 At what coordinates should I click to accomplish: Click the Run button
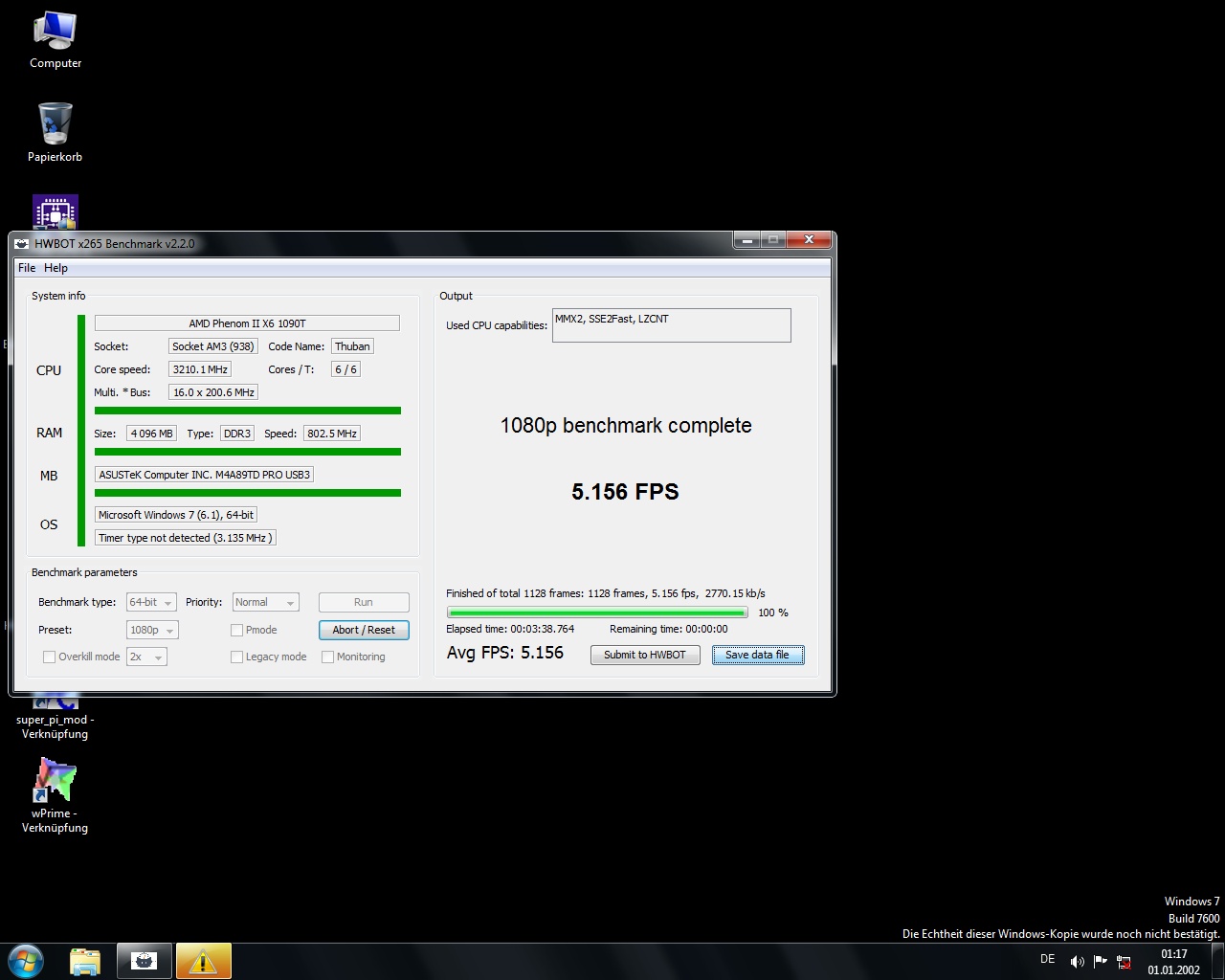364,602
